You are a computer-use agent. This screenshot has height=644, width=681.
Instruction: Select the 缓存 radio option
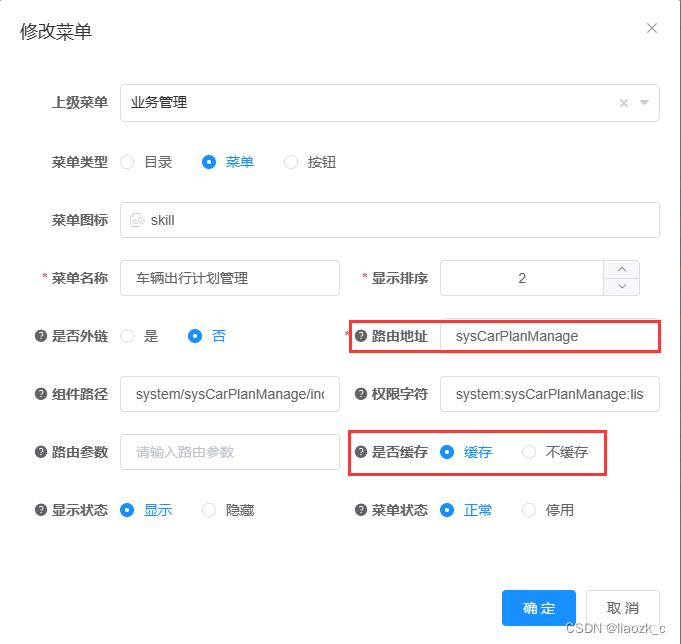pyautogui.click(x=447, y=452)
